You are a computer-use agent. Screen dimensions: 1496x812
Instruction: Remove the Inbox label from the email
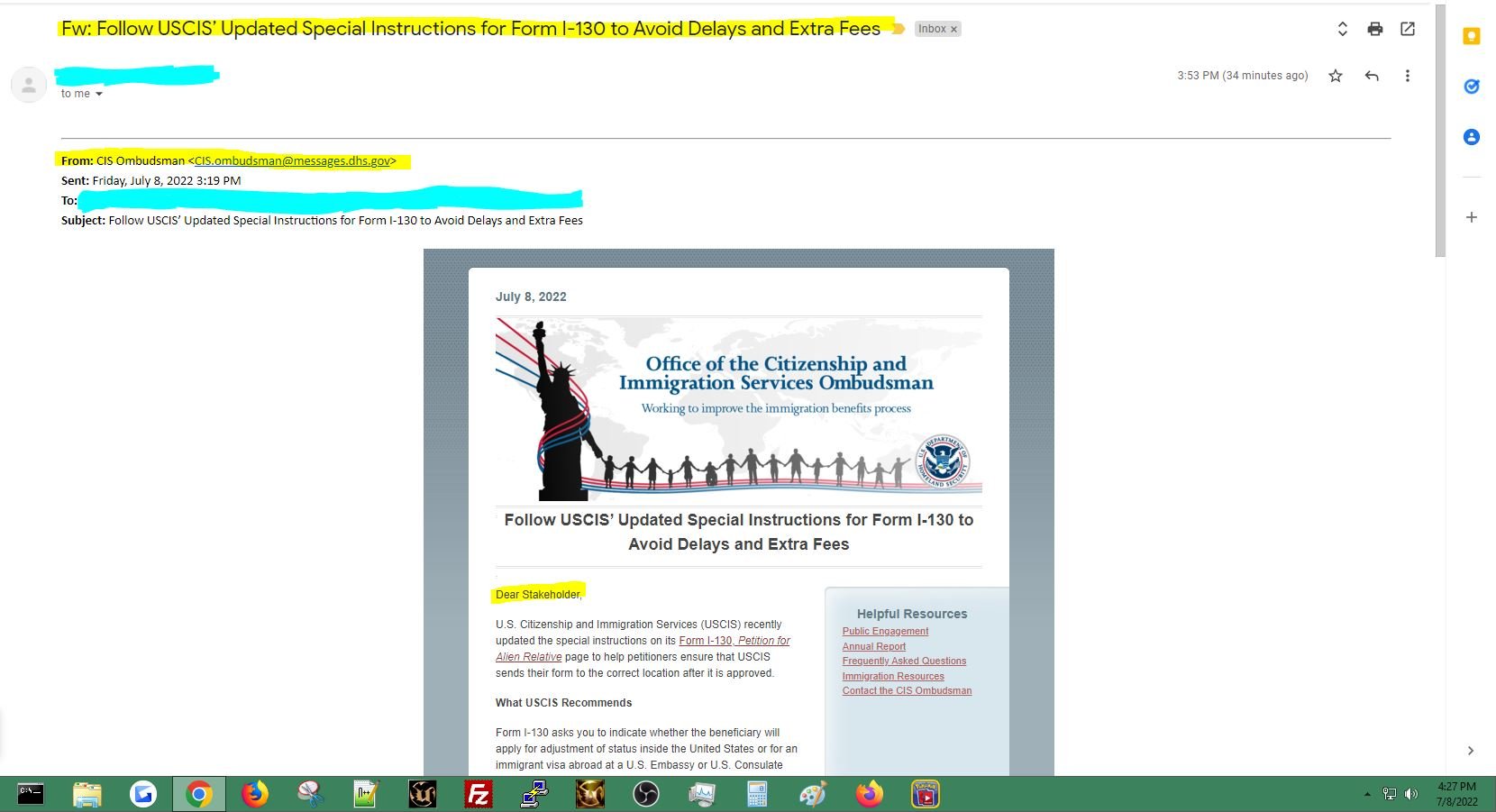[x=953, y=29]
